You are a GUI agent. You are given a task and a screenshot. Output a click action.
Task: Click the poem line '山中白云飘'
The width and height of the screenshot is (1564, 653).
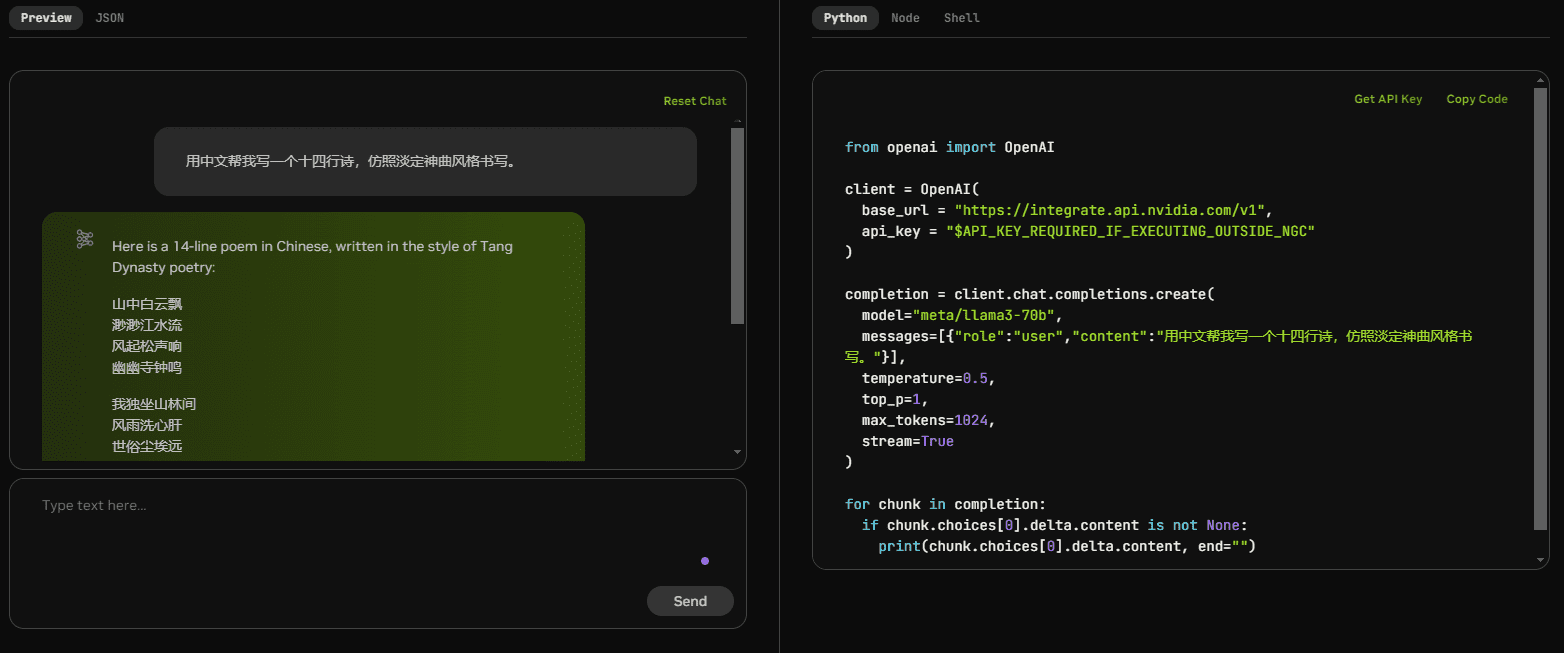point(147,304)
